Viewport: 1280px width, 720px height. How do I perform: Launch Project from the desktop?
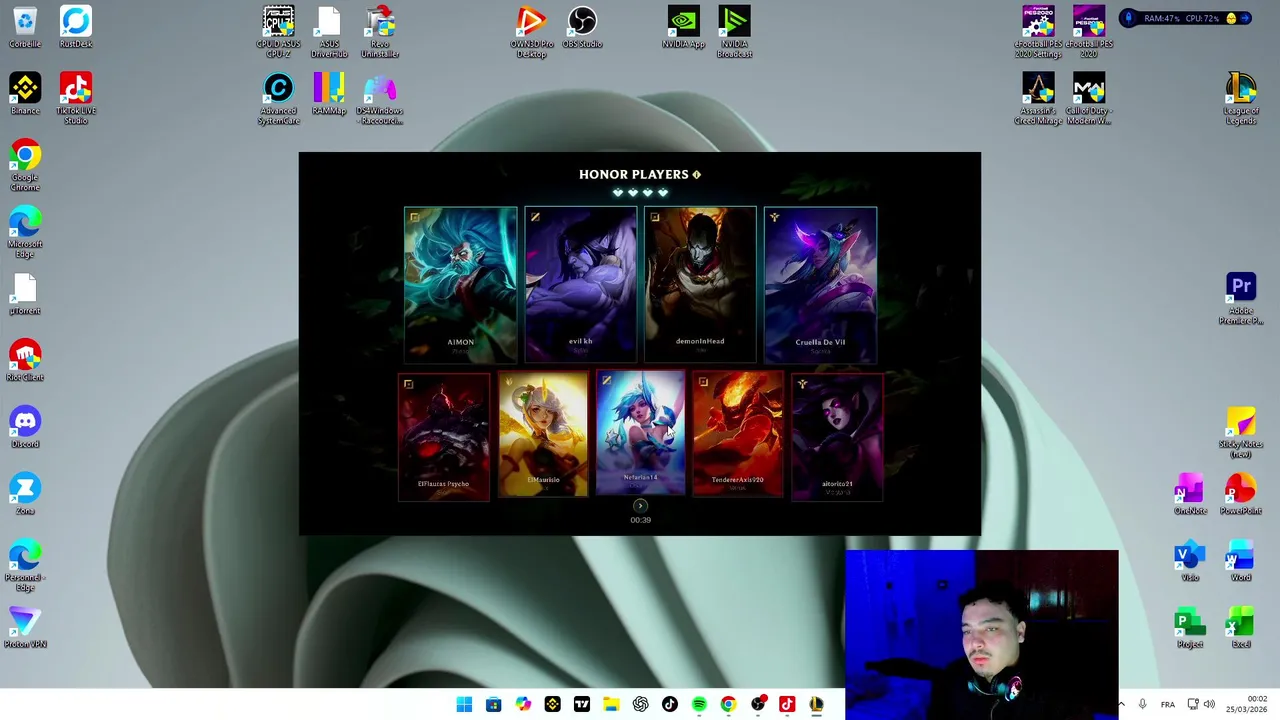pos(1190,628)
